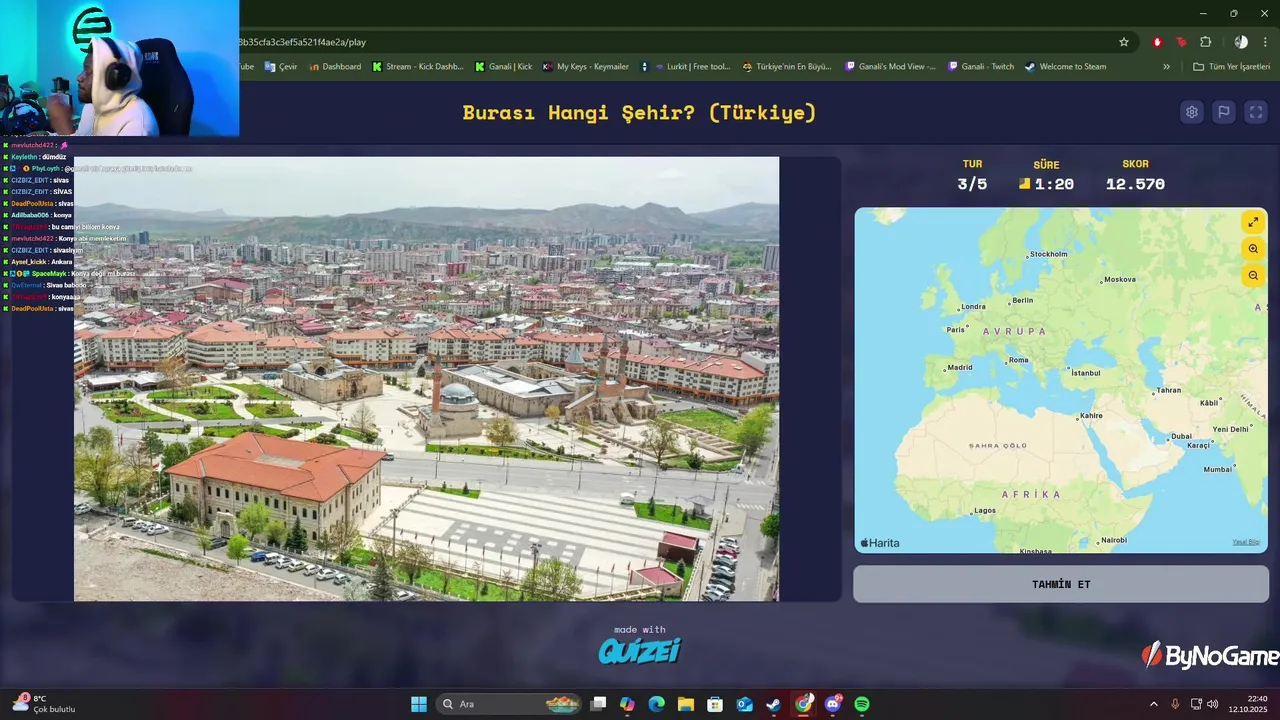Open Türkiye'nin En Büyü... bookmark

(x=786, y=67)
